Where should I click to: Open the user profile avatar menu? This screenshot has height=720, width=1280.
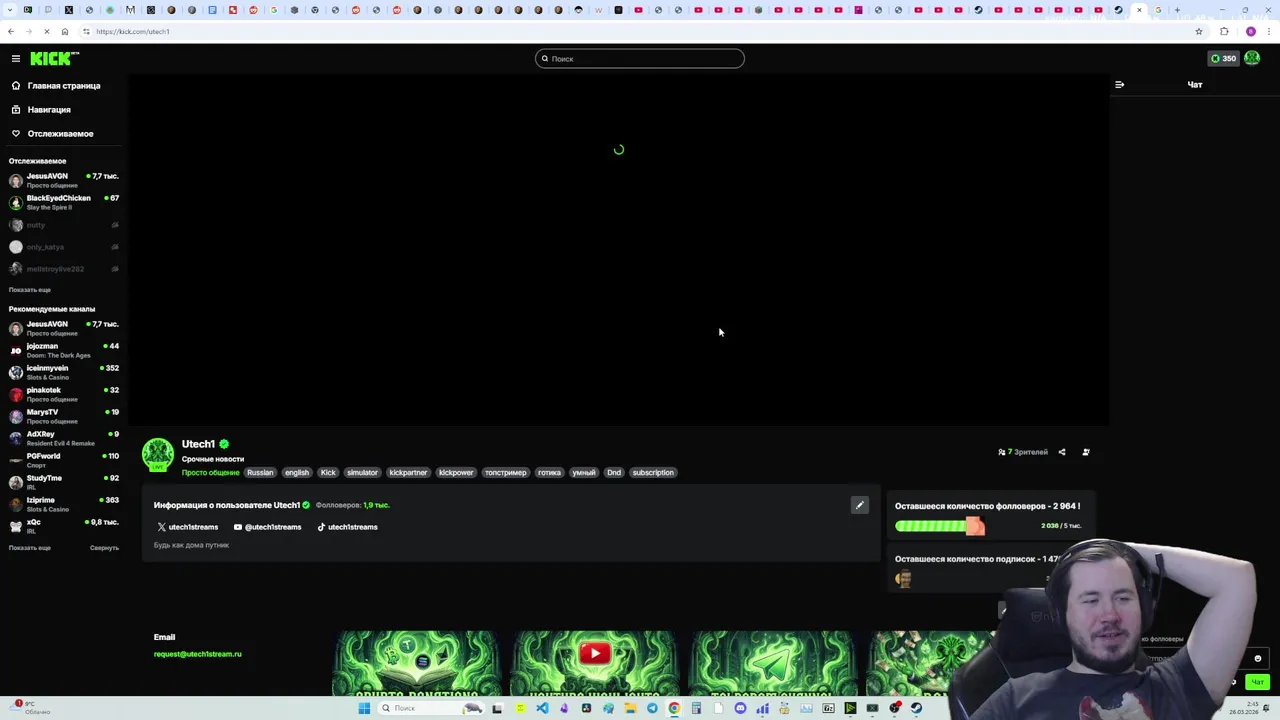point(1252,58)
